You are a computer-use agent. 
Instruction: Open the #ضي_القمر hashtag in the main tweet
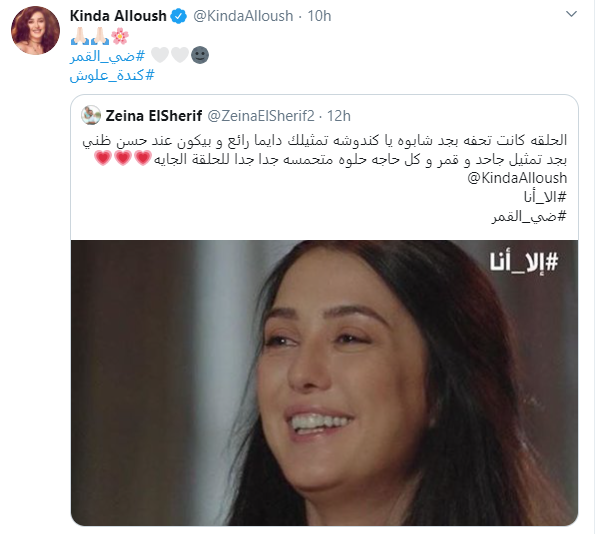[x=107, y=56]
